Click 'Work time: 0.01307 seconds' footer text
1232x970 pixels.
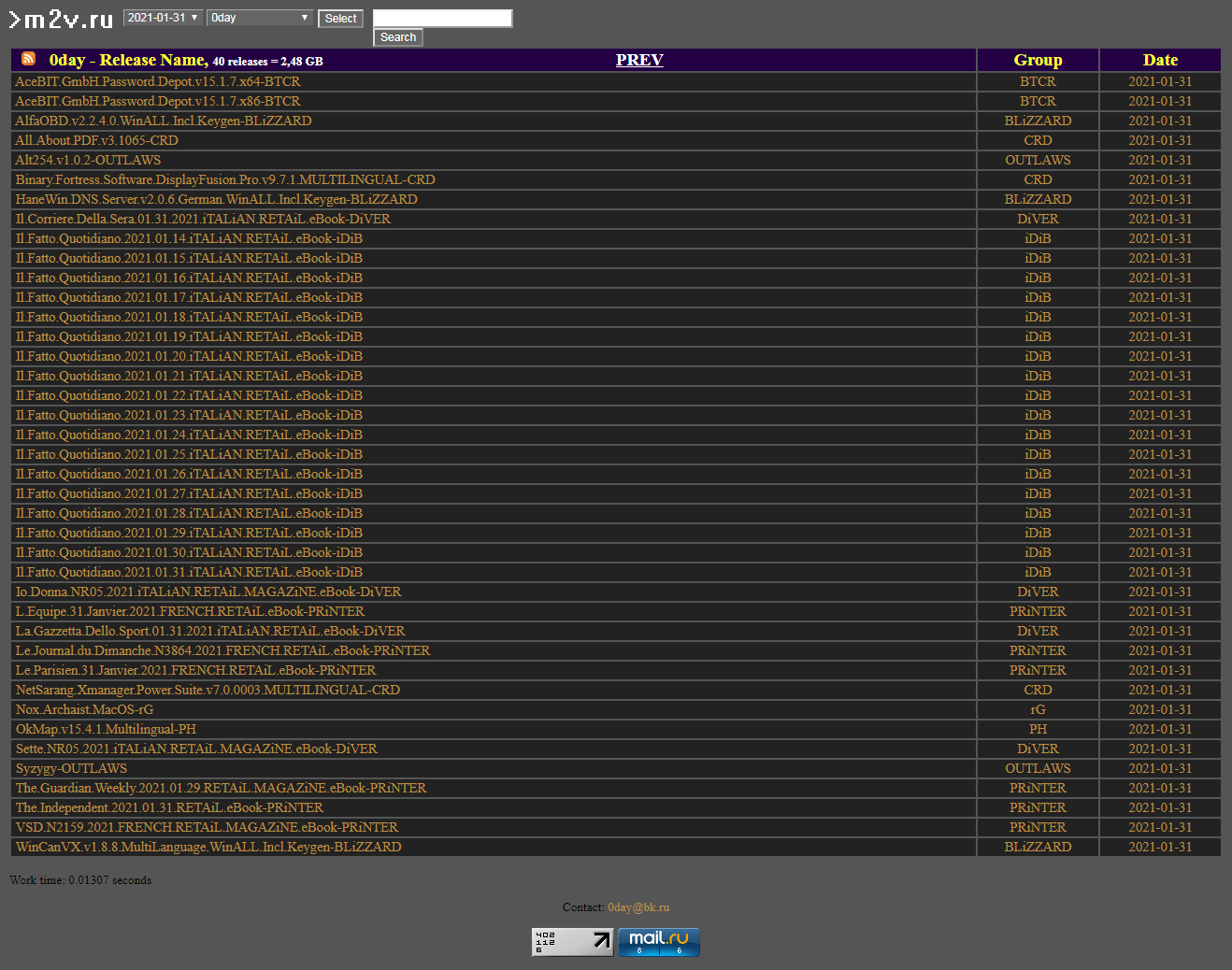80,880
